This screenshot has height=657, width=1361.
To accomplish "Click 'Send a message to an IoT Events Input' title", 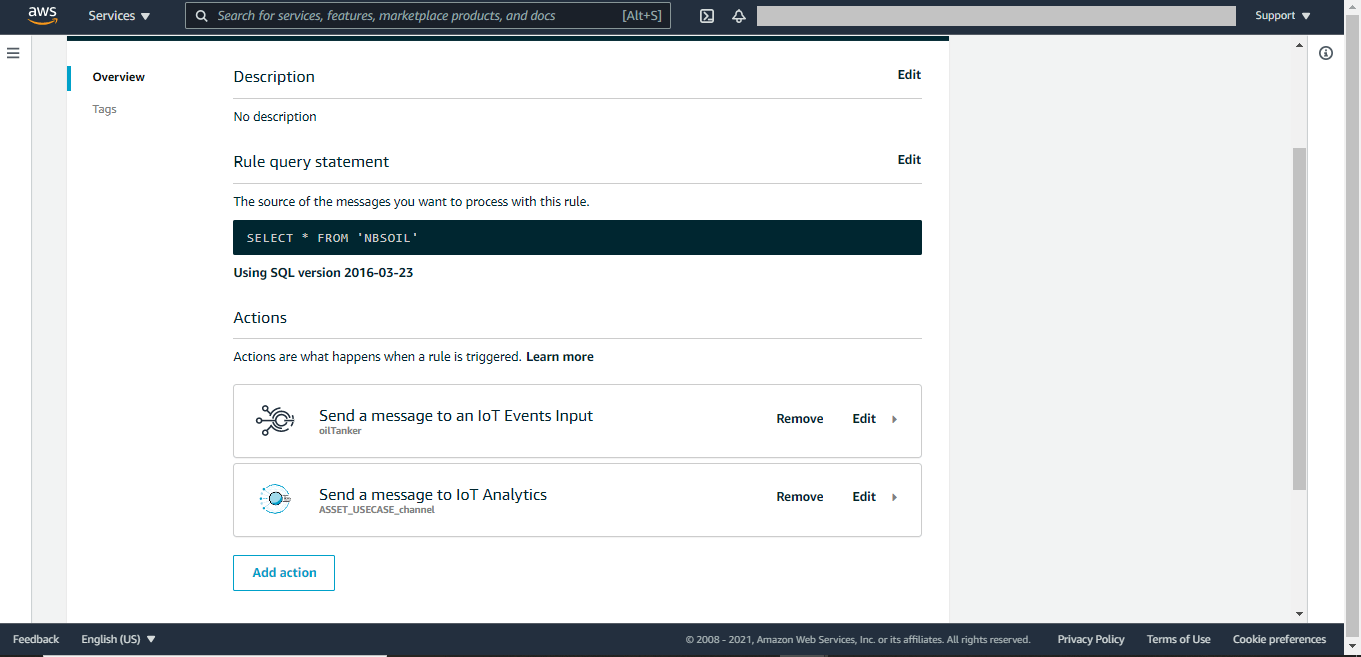I will (x=456, y=416).
